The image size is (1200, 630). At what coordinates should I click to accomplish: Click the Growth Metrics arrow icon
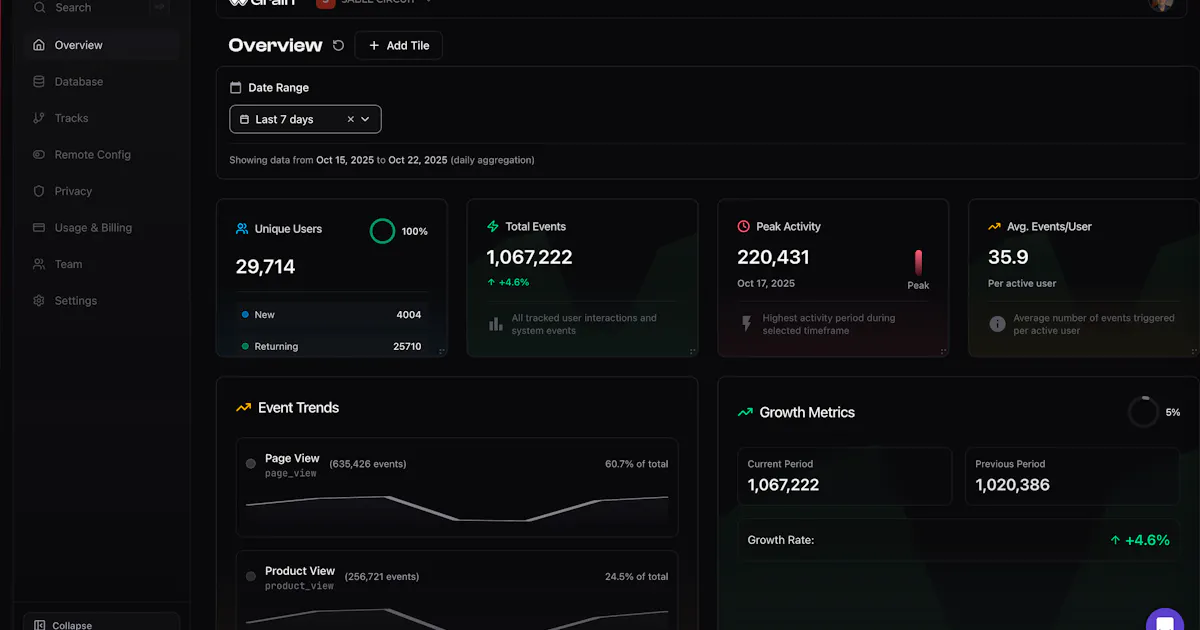point(745,412)
